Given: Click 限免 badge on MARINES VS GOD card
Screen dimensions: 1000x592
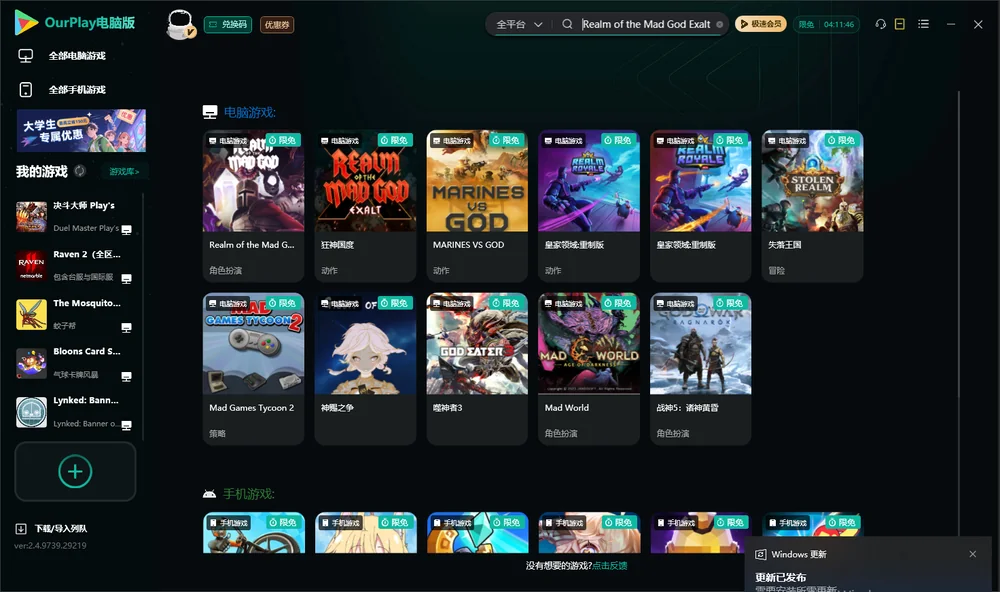Looking at the screenshot, I should (x=507, y=140).
